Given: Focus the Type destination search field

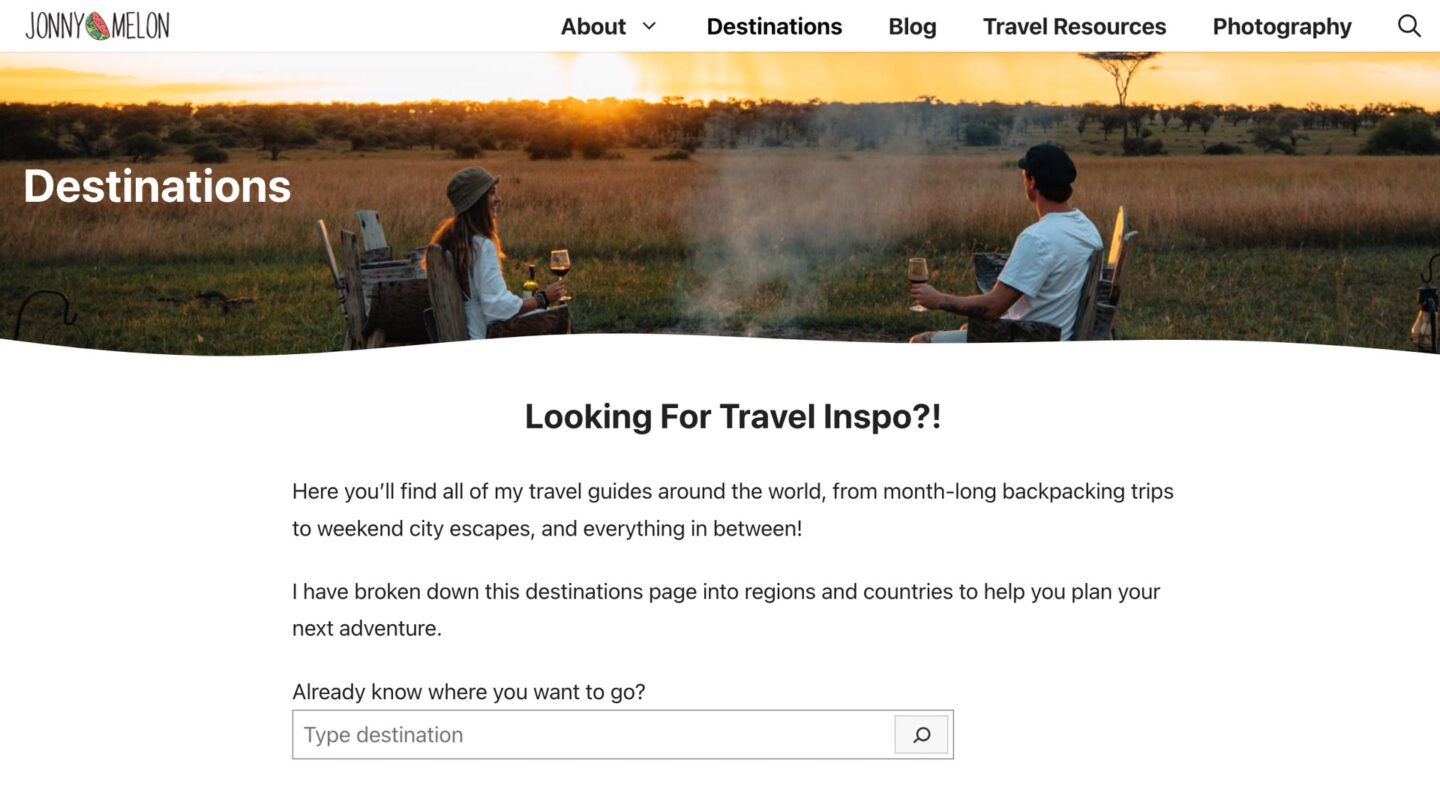Looking at the screenshot, I should pos(594,735).
